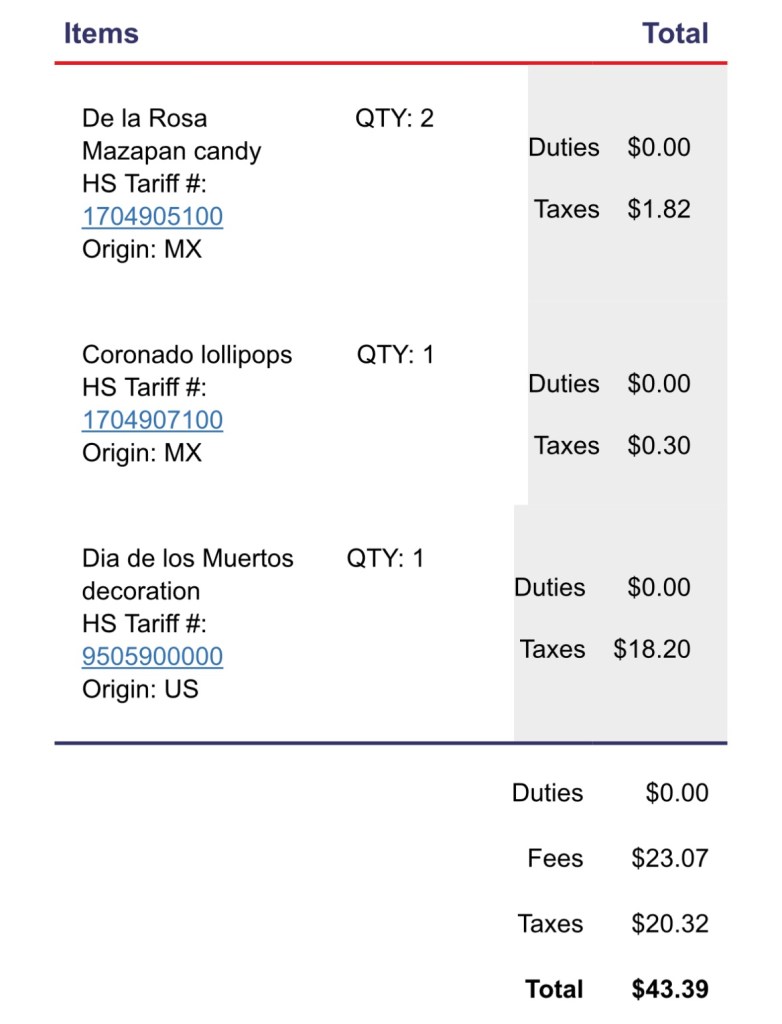Select the De la Rosa Mazapan candy name
The width and height of the screenshot is (782, 1024).
(x=171, y=135)
